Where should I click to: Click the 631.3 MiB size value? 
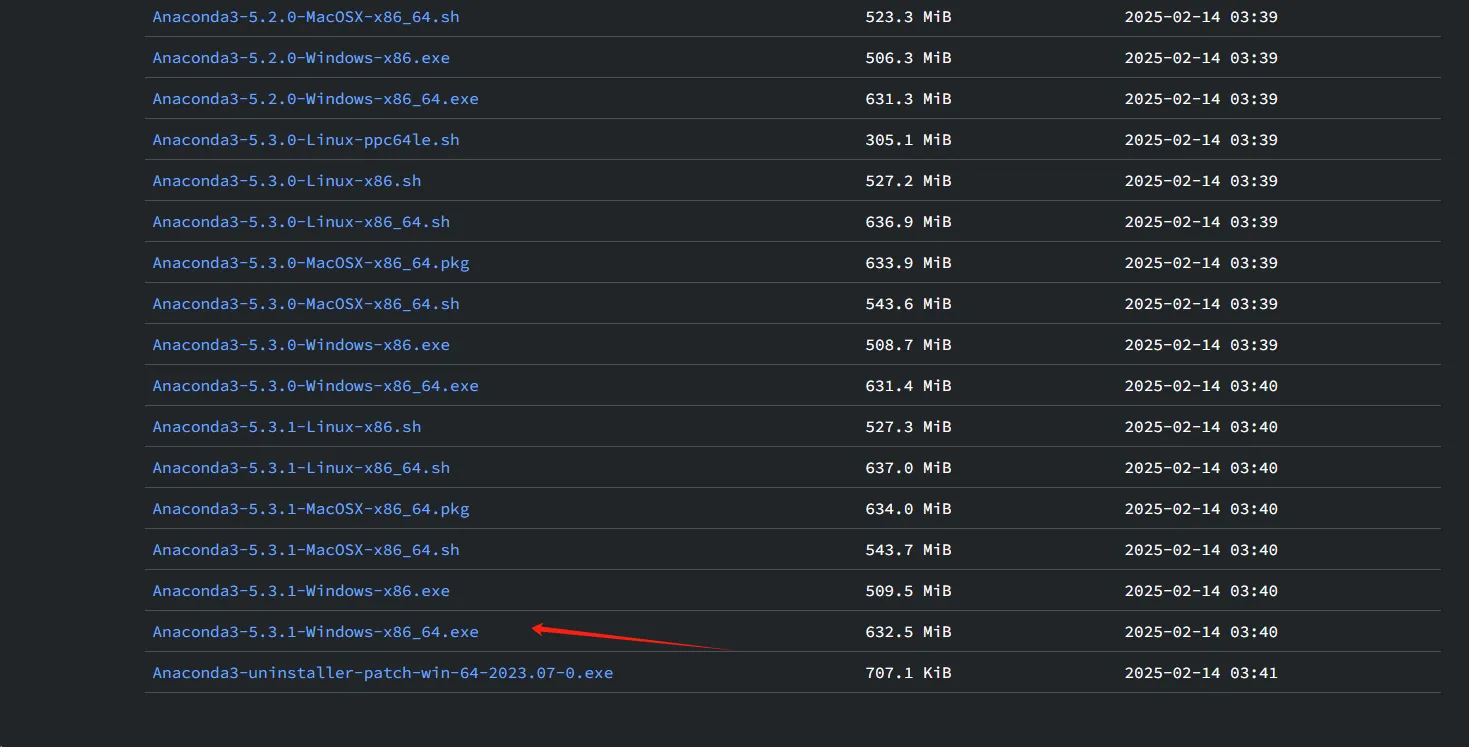click(908, 99)
